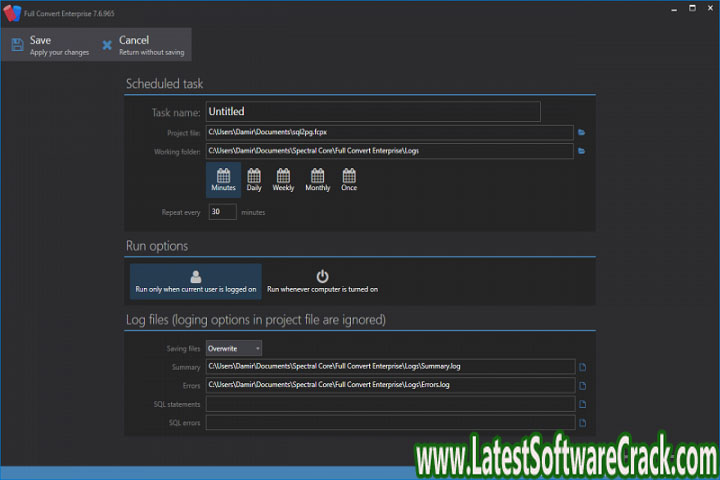Click the Task name input field
Screen dimensions: 720x480
(x=372, y=112)
